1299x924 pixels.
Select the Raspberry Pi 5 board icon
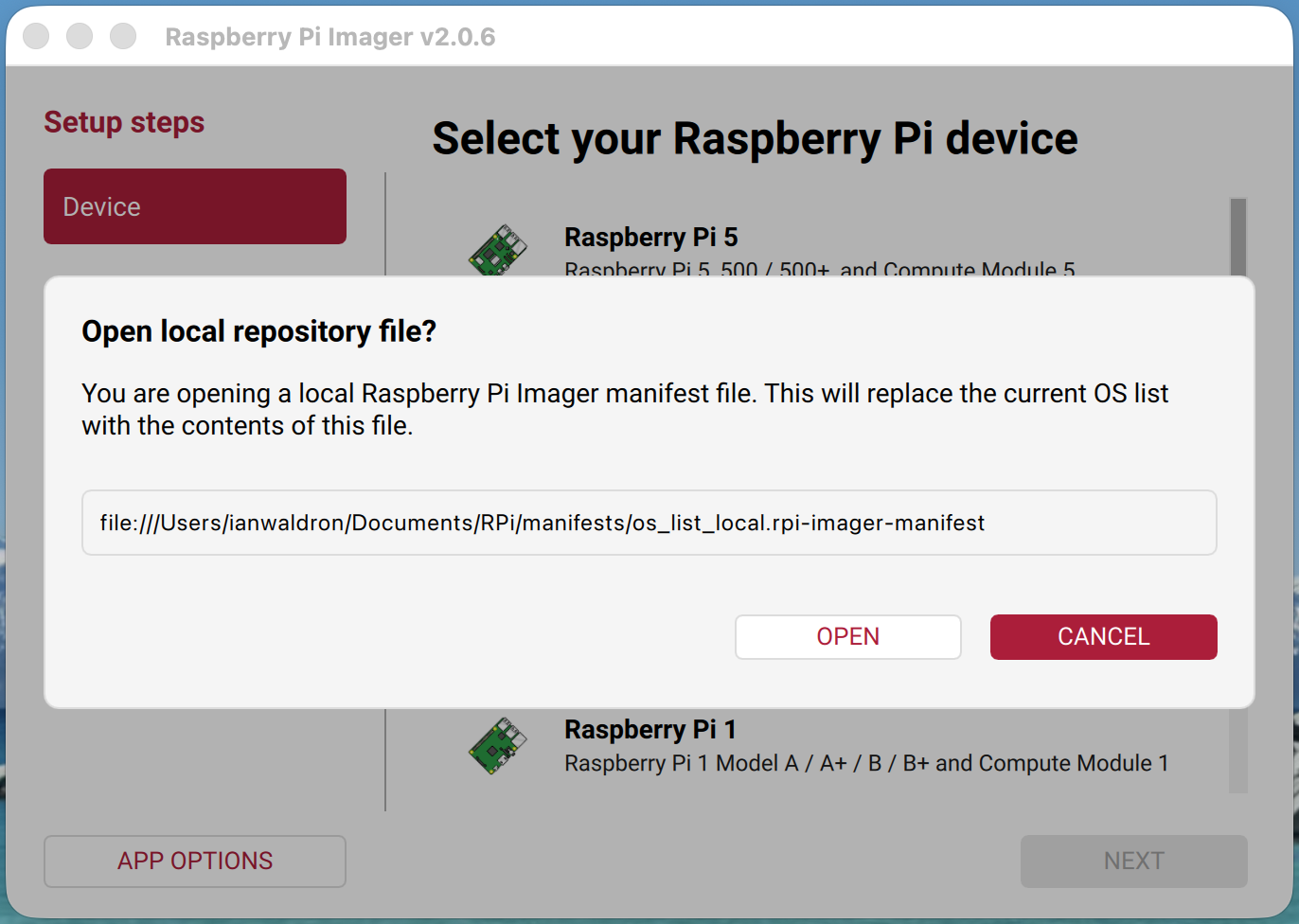pyautogui.click(x=497, y=249)
